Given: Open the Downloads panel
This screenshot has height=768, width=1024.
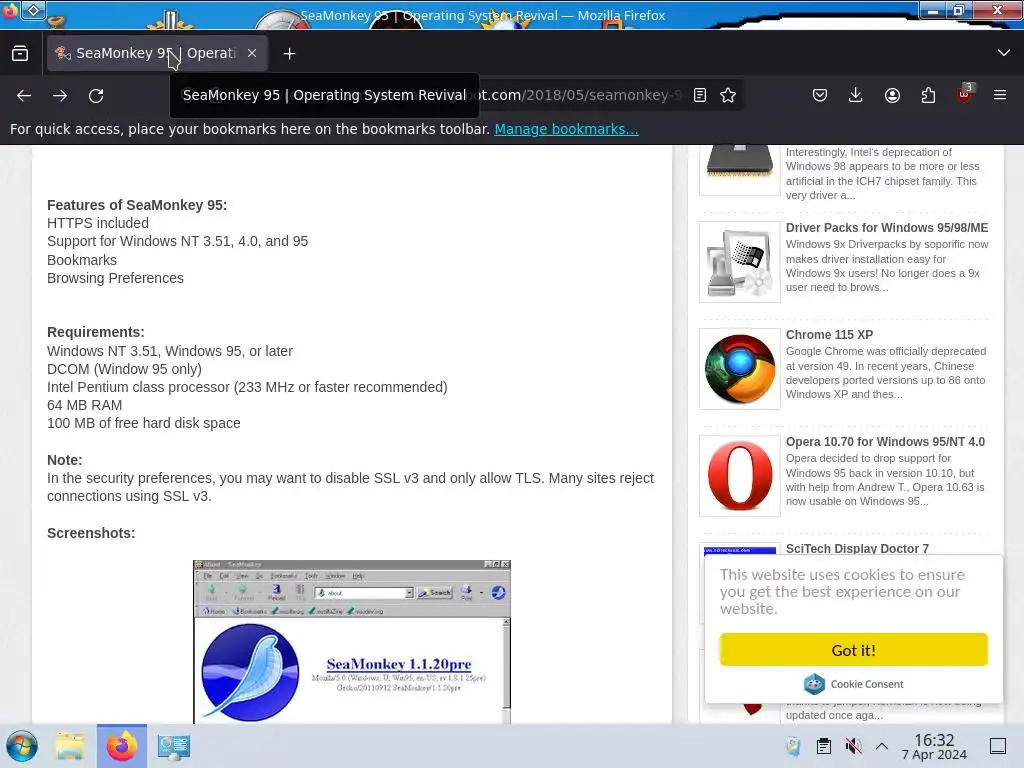Looking at the screenshot, I should 856,95.
